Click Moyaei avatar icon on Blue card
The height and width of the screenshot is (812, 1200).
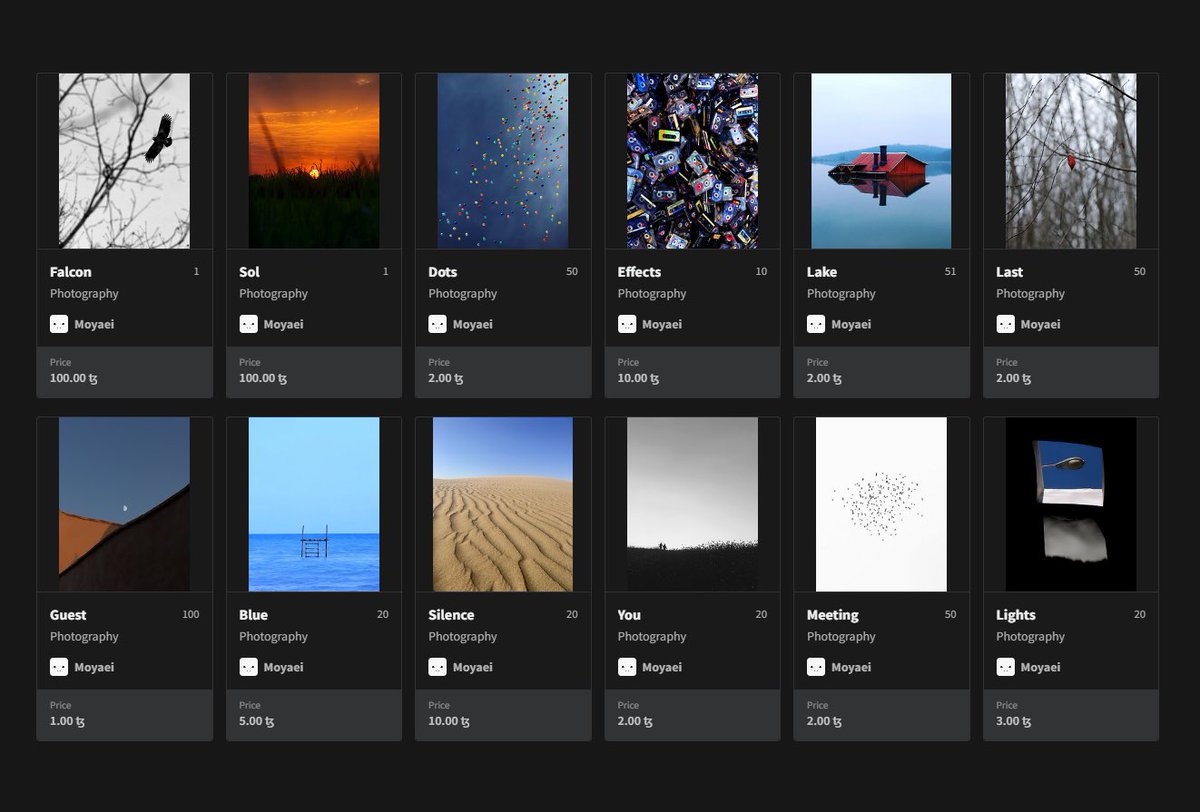click(x=248, y=667)
